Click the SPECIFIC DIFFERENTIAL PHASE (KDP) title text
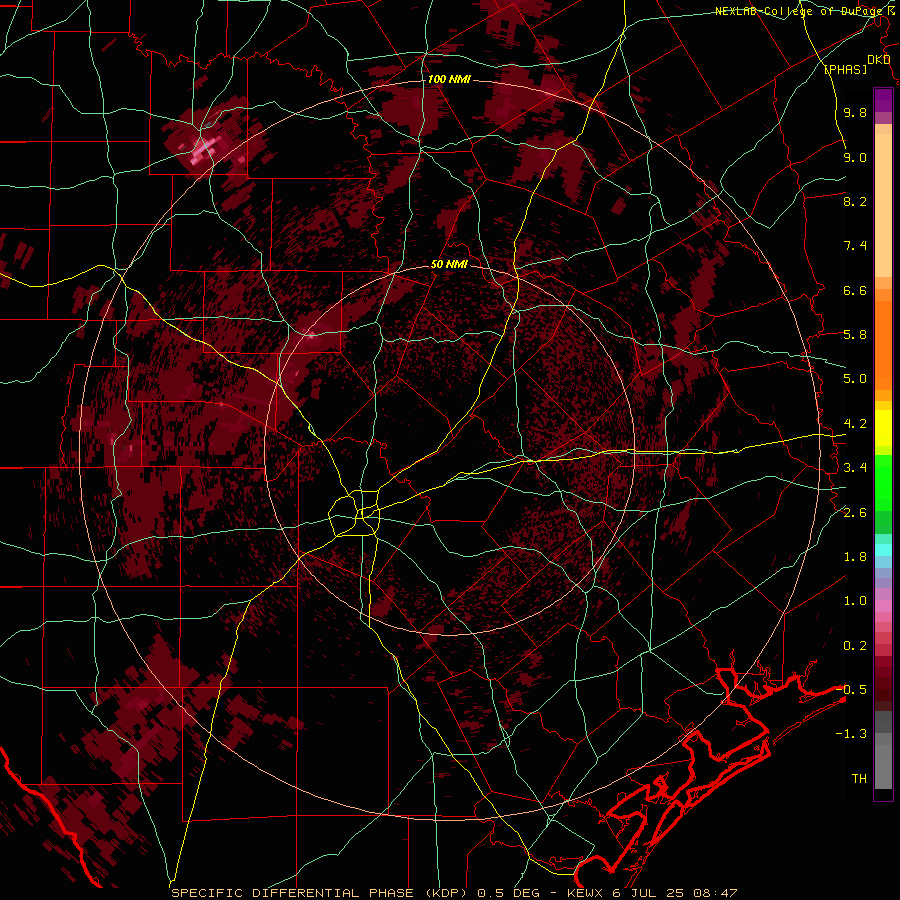900x900 pixels. pos(319,893)
